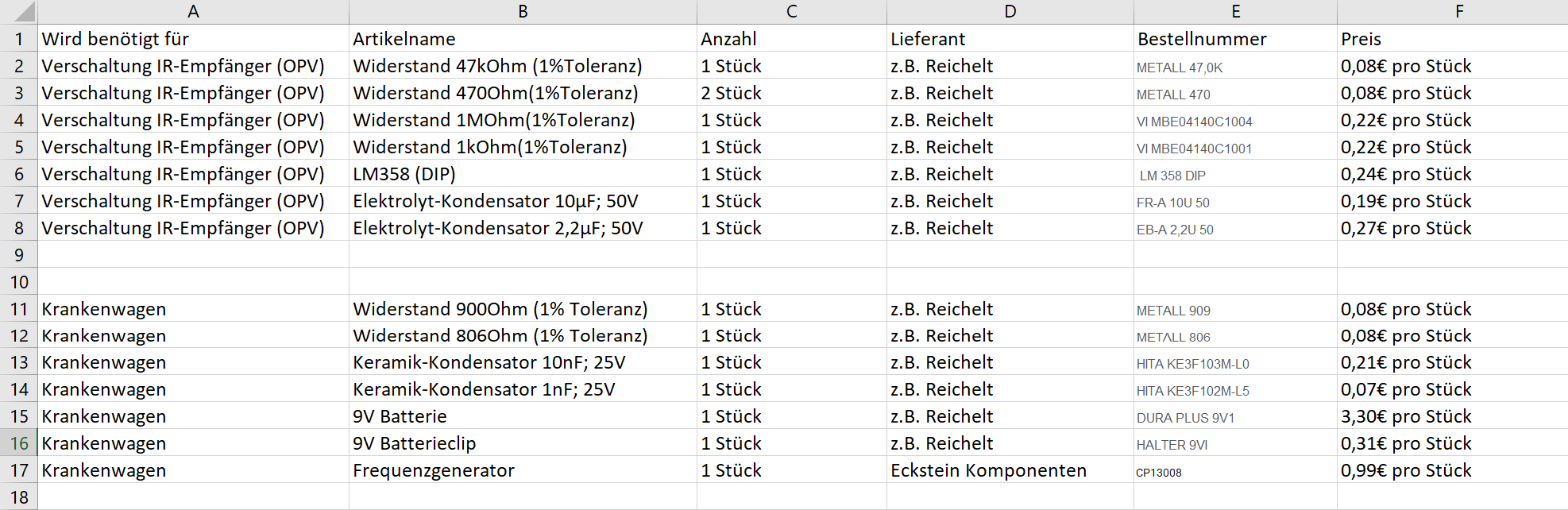Screen dimensions: 1568x510
Task: Click the '9V Batterieclip' cell
Action: point(415,443)
